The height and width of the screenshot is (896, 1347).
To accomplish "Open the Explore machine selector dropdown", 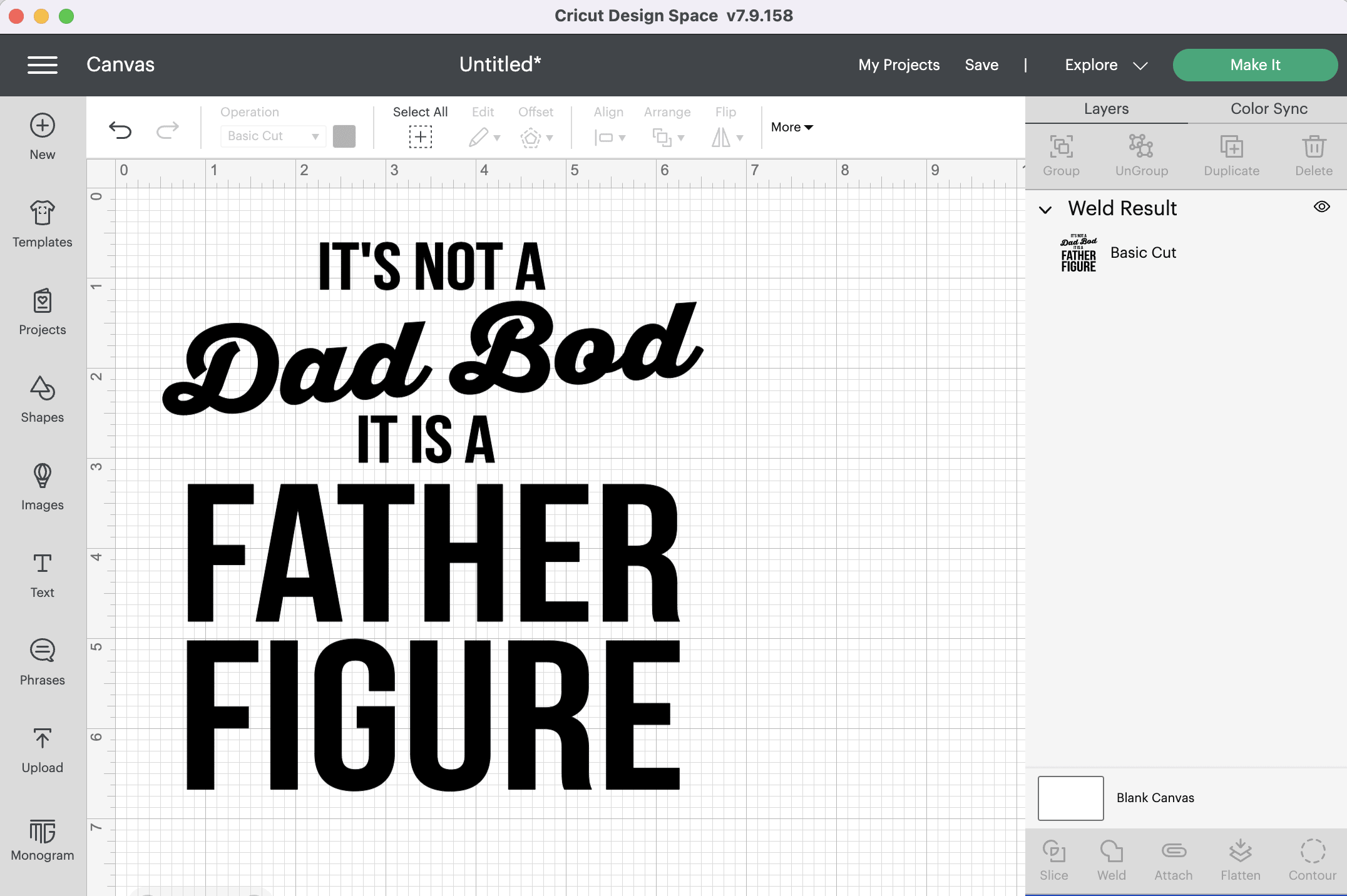I will [1106, 65].
